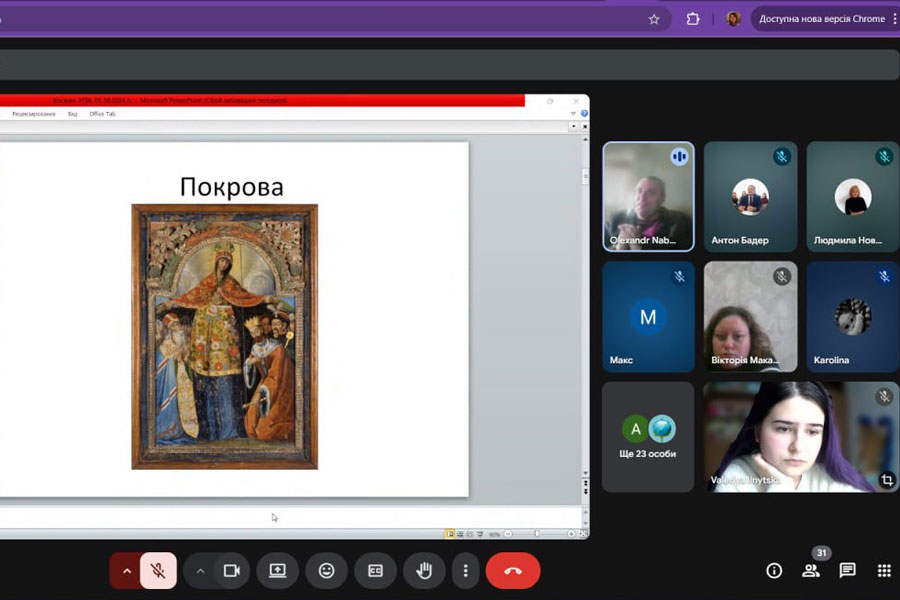The width and height of the screenshot is (900, 600).
Task: Turn on closed captions
Action: click(375, 570)
